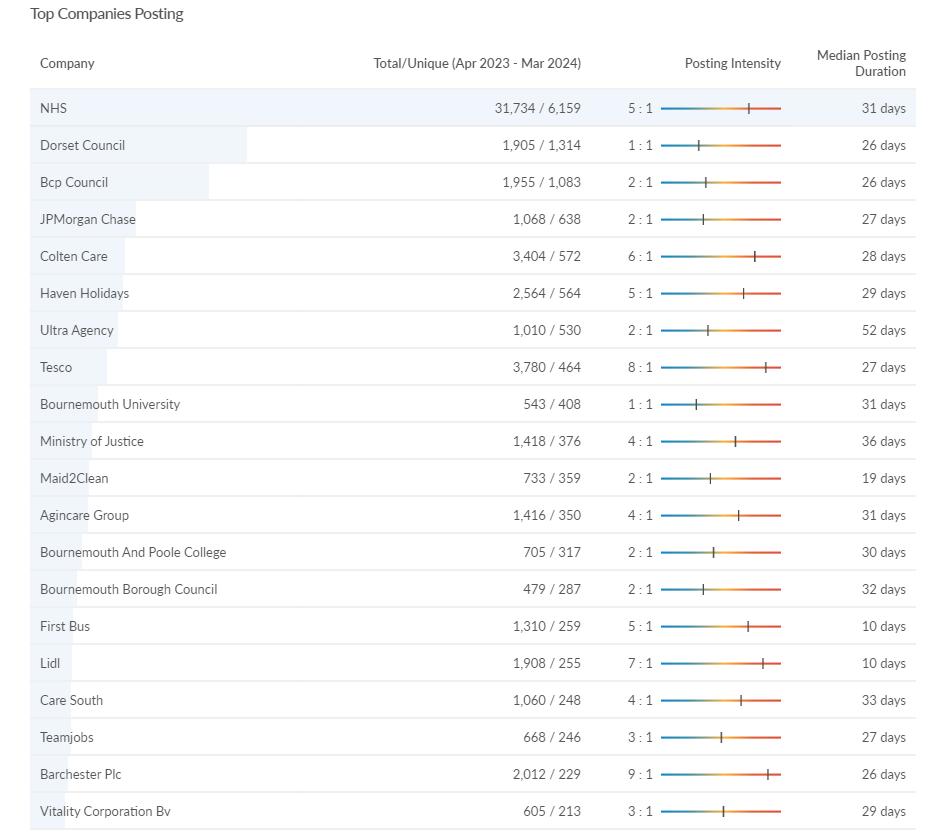
Task: Click the 1,068 / 638 total value
Action: point(547,220)
